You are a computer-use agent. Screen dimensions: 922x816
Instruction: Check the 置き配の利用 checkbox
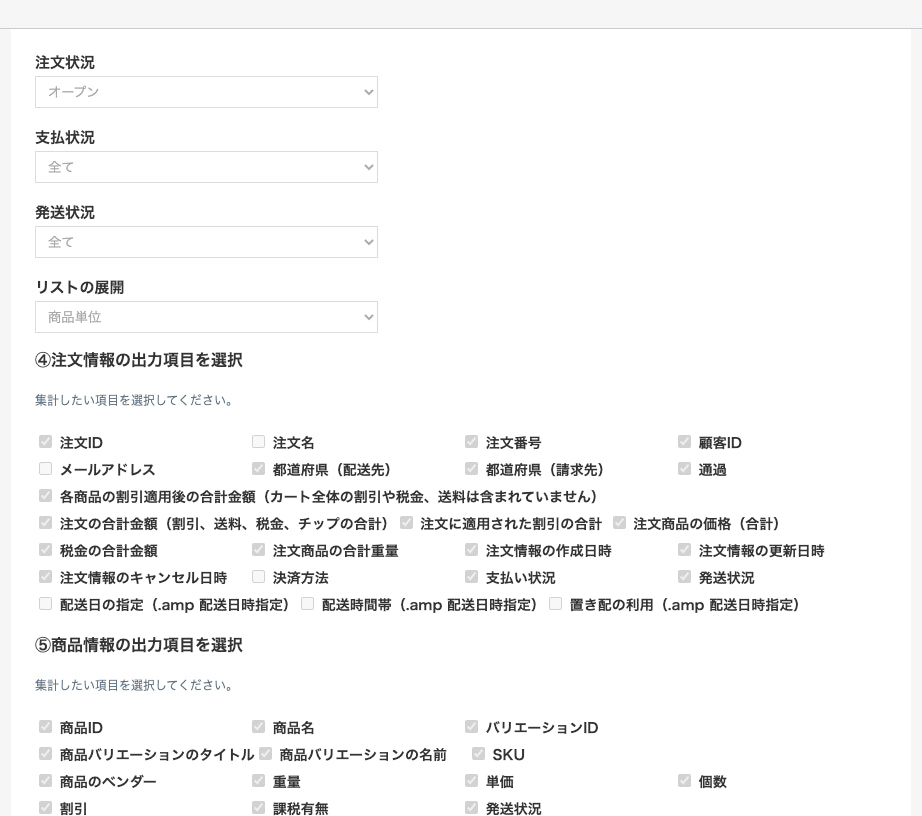[555, 604]
